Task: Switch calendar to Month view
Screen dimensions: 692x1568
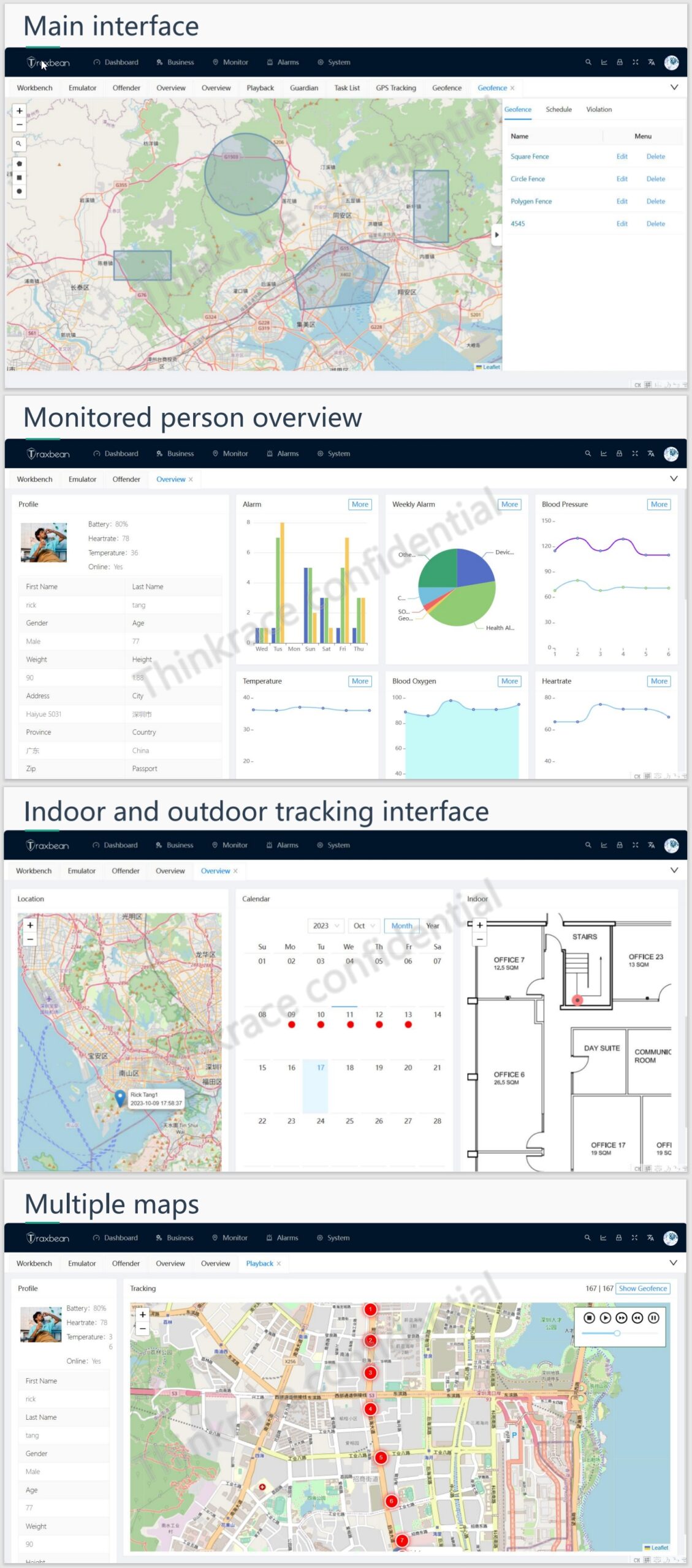Action: (401, 925)
